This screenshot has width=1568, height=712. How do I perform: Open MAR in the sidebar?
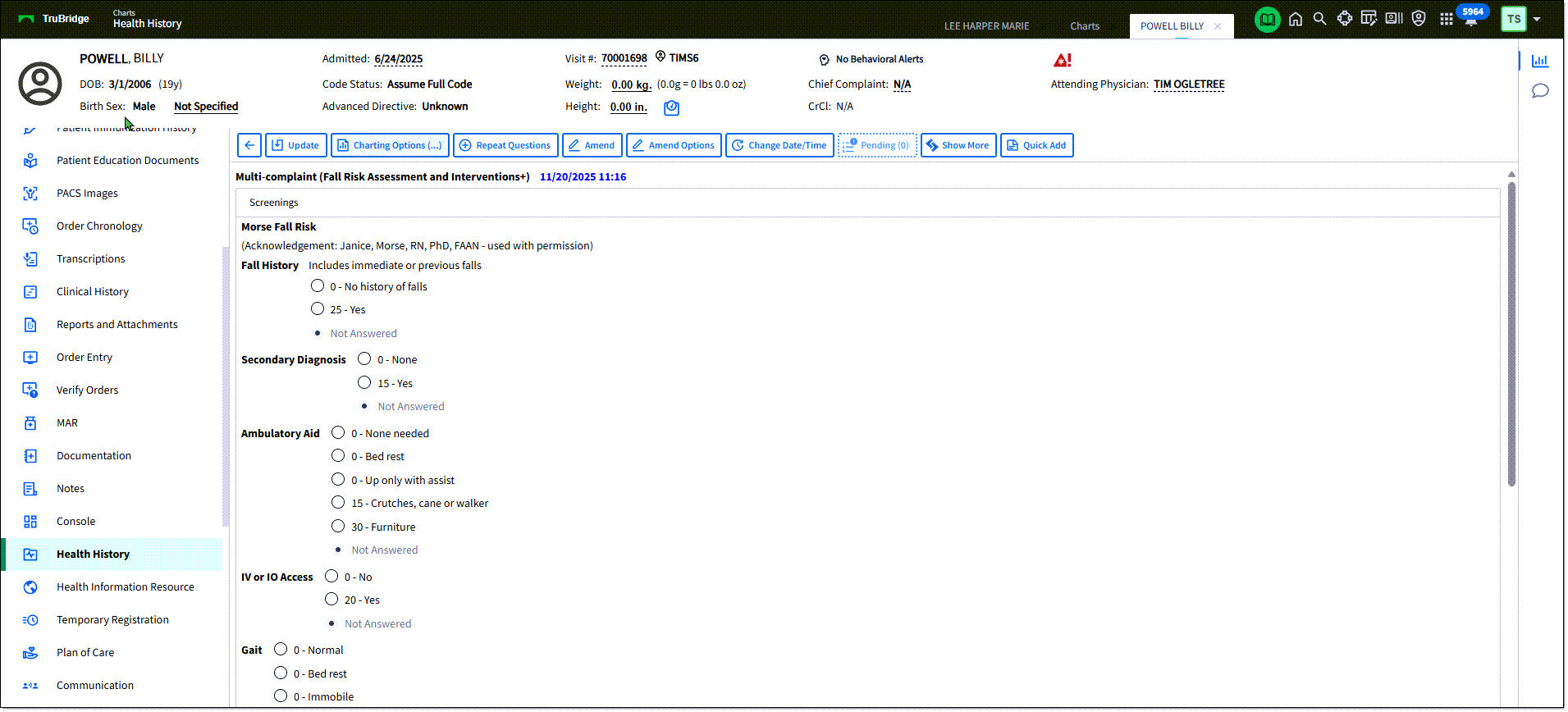tap(67, 423)
